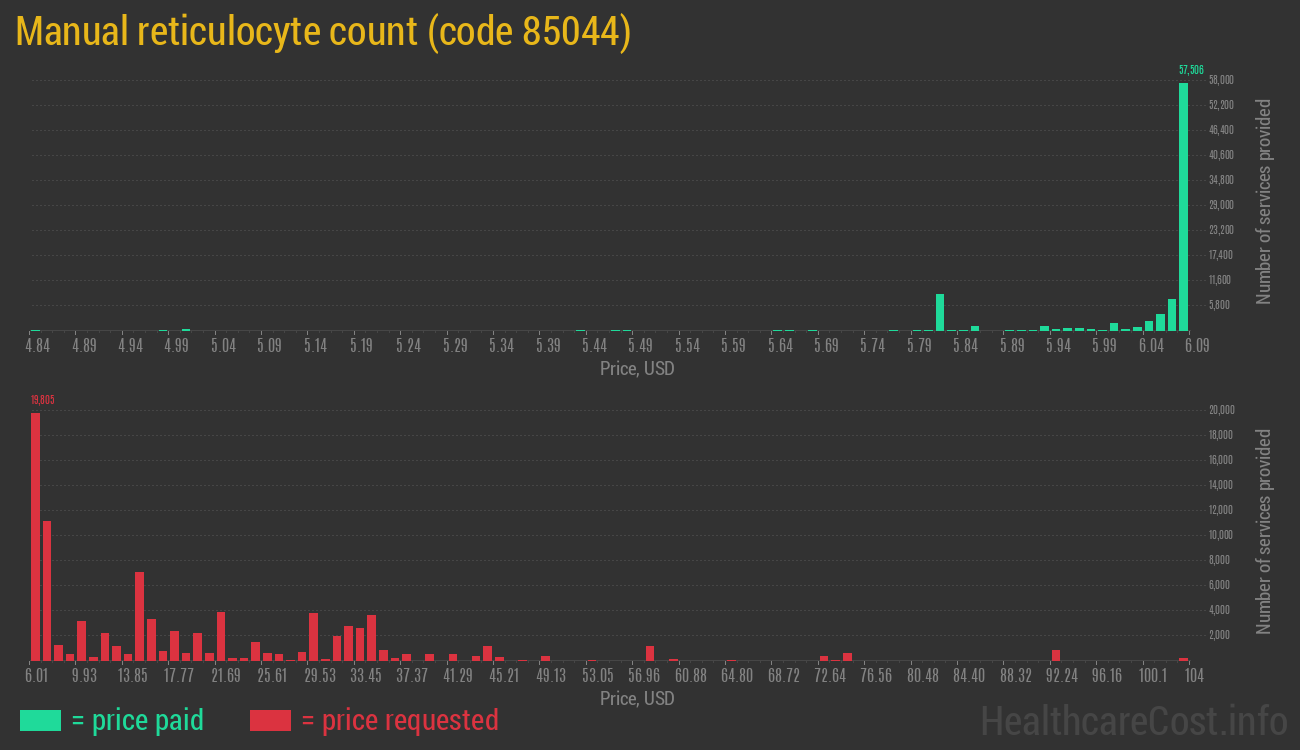1300x750 pixels.
Task: Select the Price, USD label under red chart
Action: coord(635,699)
